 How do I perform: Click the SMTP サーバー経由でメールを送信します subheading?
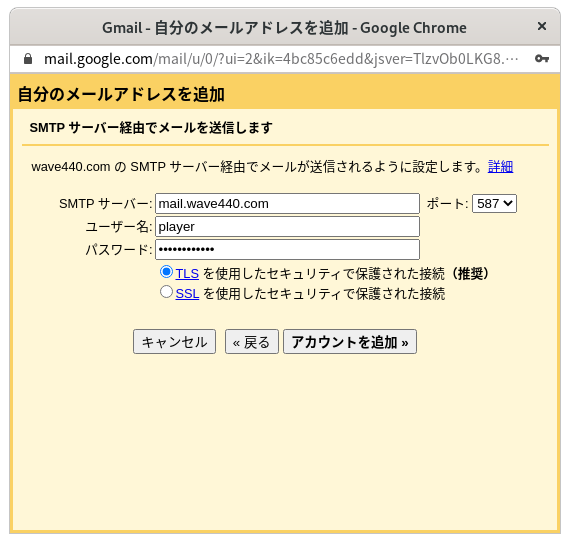pos(151,128)
